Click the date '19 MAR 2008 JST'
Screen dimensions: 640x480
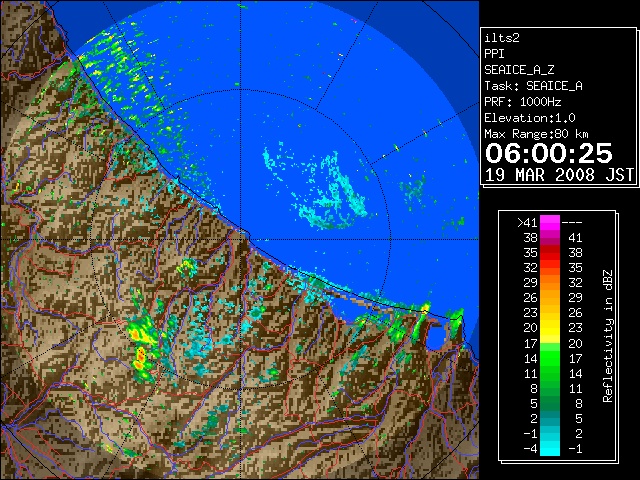[559, 175]
